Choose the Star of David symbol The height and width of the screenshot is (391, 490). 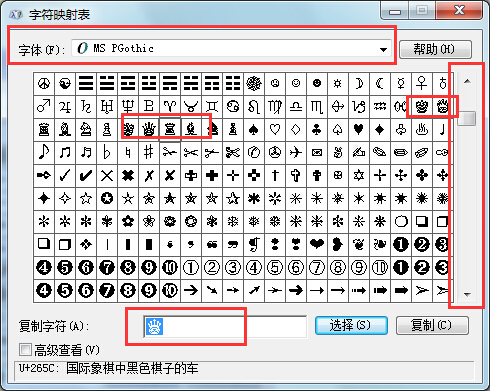click(x=359, y=175)
